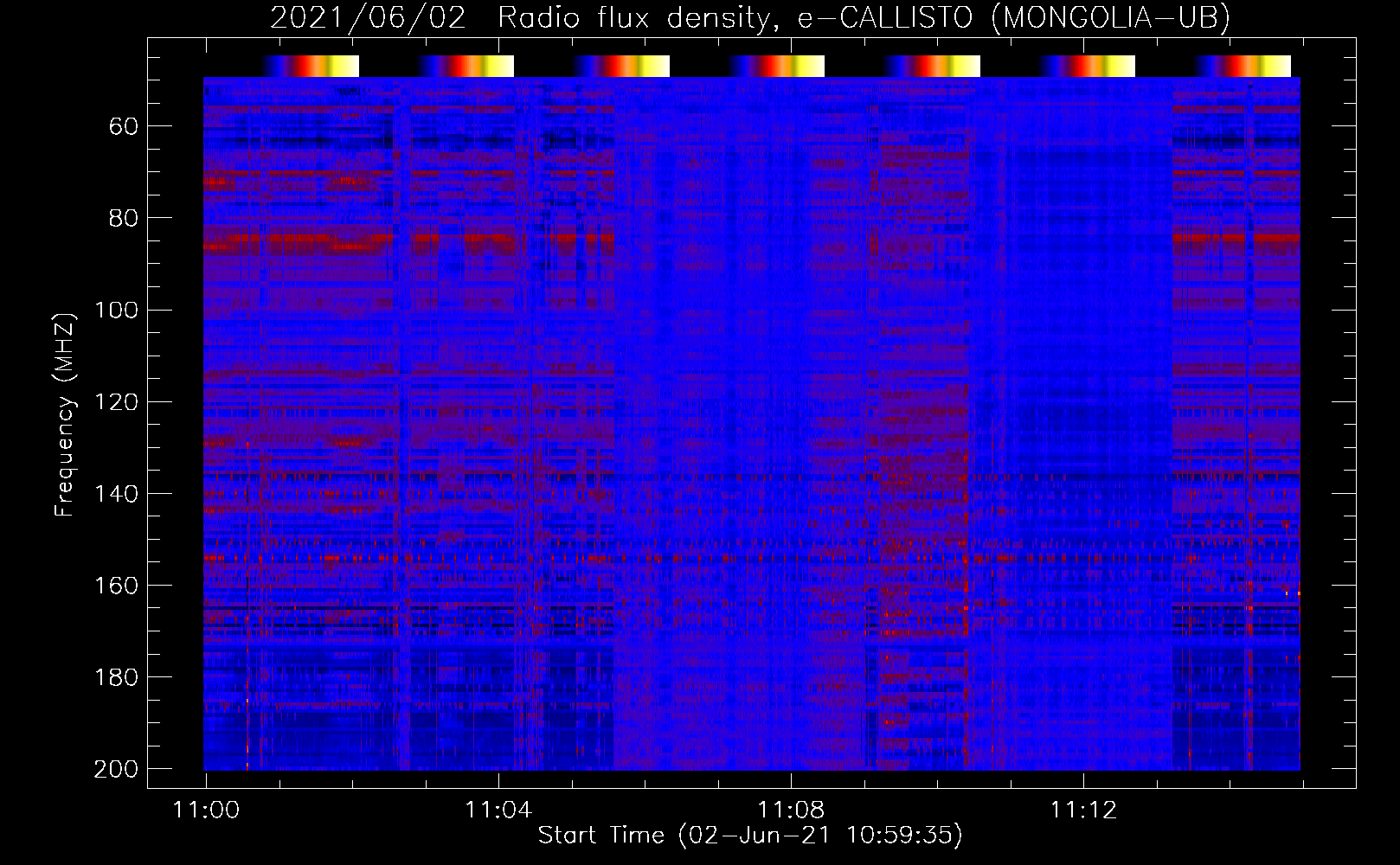Click the 11:04 time tick label
Viewport: 1400px width, 865px height.
tap(498, 810)
